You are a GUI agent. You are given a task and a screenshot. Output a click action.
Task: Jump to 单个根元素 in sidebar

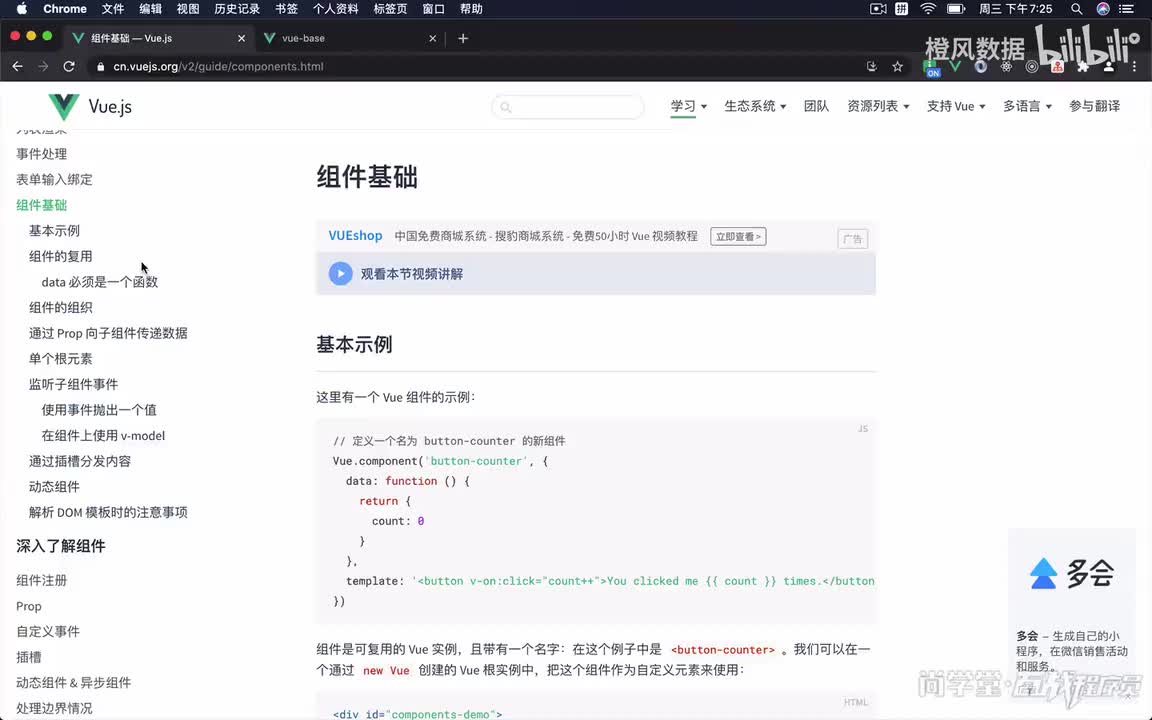coord(60,359)
